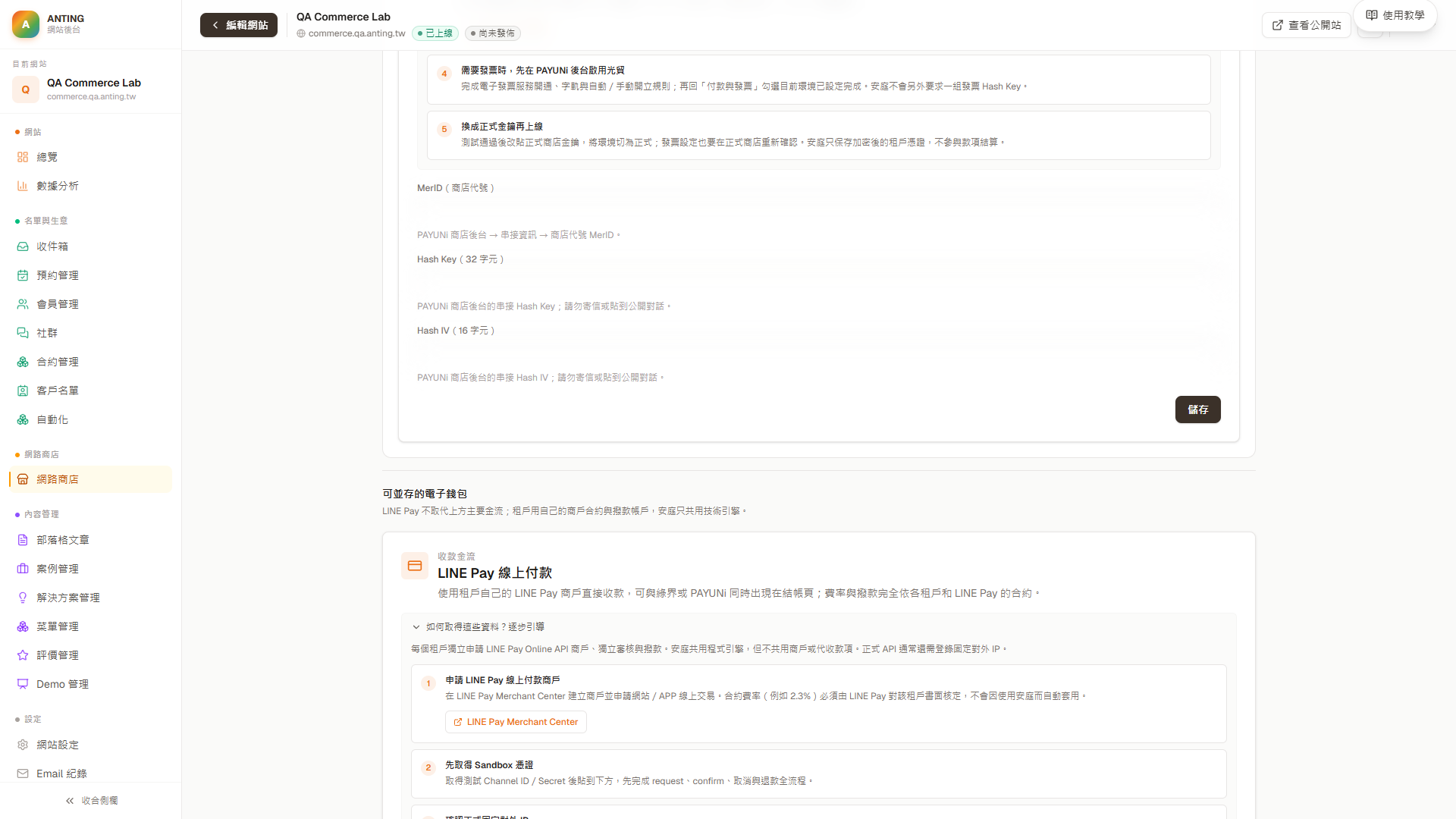Click the commerce.qa.anting.tw domain in header
1456x819 pixels.
[357, 33]
